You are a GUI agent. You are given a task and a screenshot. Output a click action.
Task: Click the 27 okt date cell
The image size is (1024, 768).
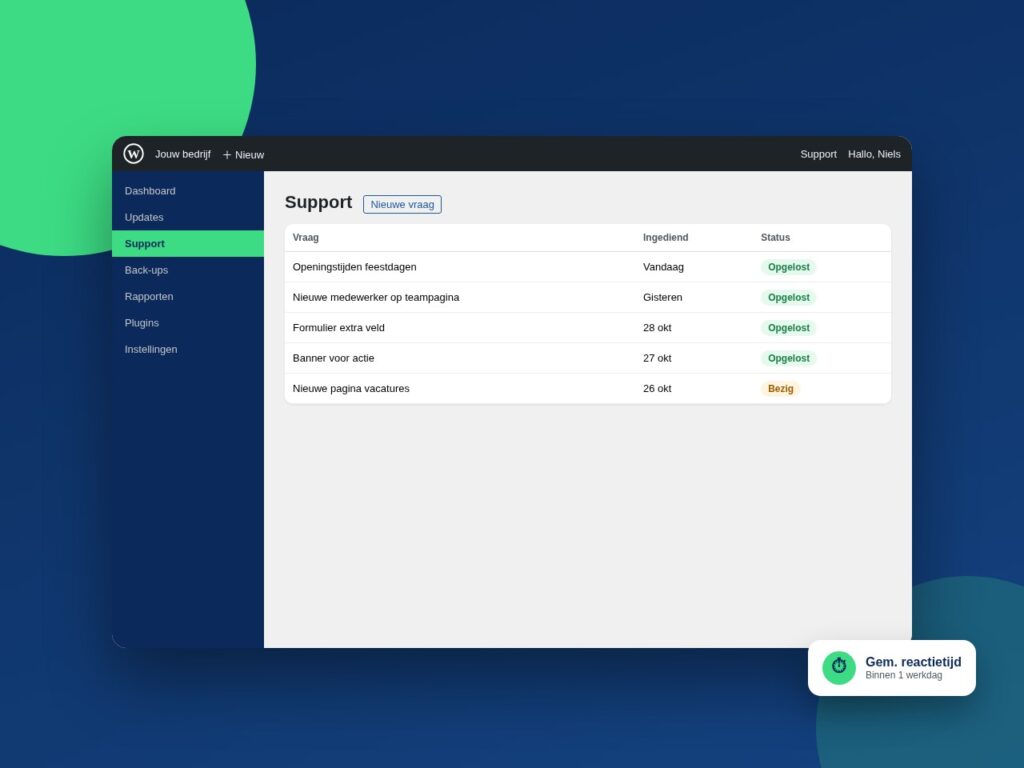pyautogui.click(x=657, y=358)
